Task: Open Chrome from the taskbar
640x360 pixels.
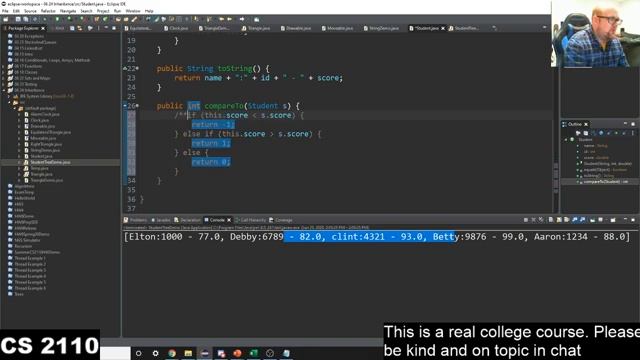Action: tap(172, 353)
